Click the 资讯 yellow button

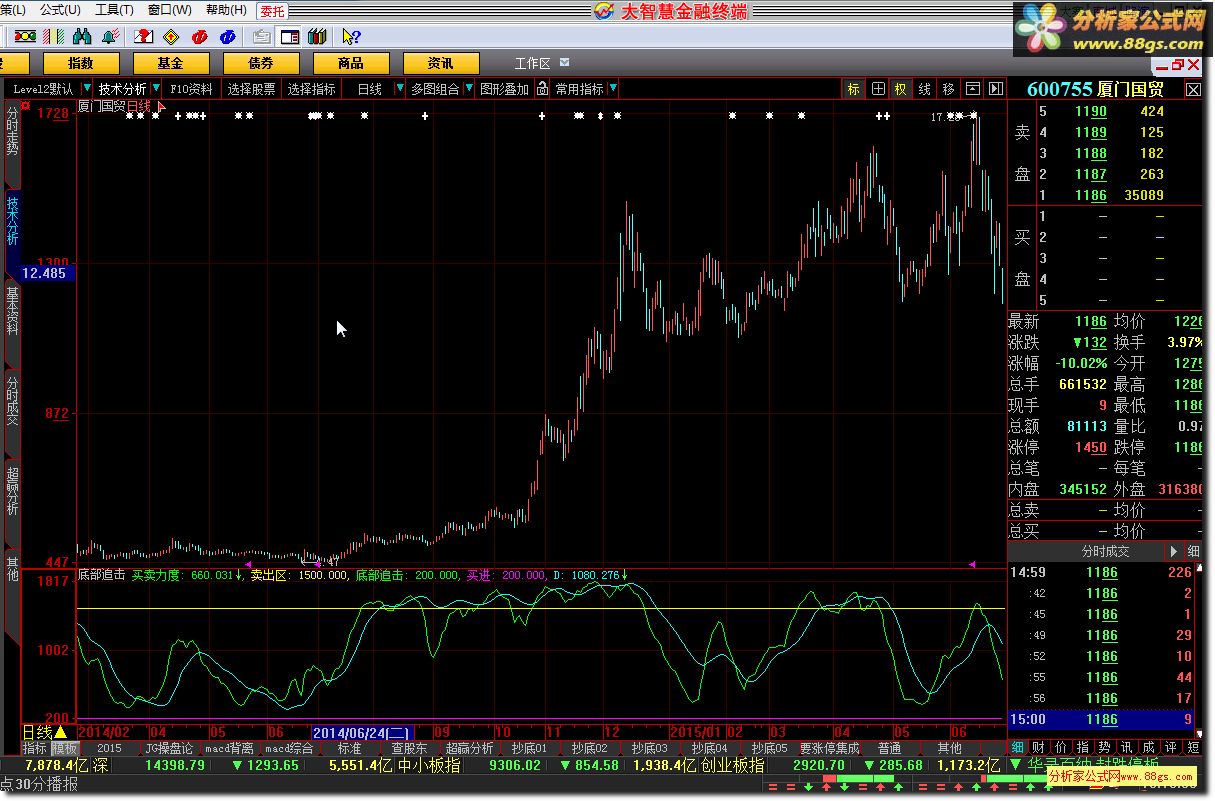point(441,63)
